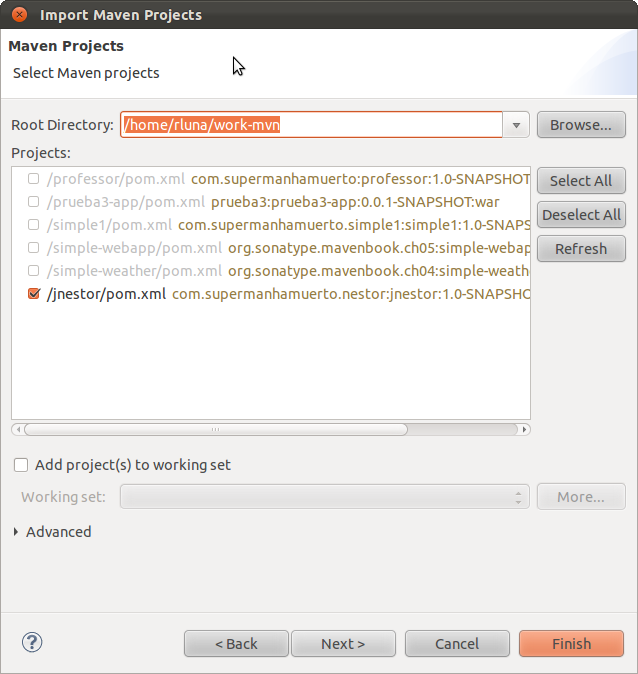Check the /professor/pom.xml project checkbox

pyautogui.click(x=34, y=179)
